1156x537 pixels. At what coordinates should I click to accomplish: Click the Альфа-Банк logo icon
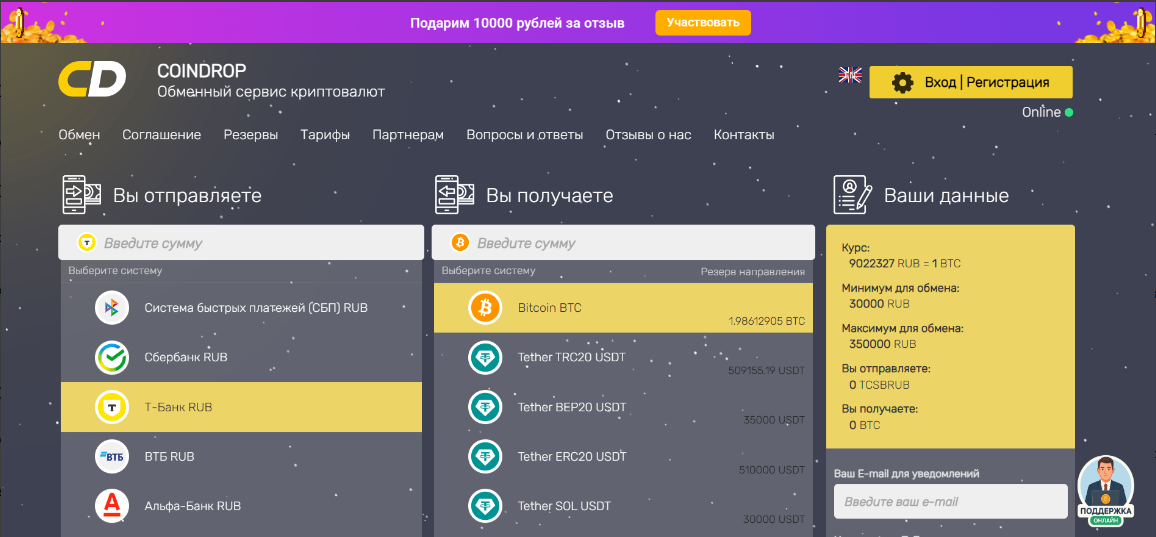pos(112,506)
